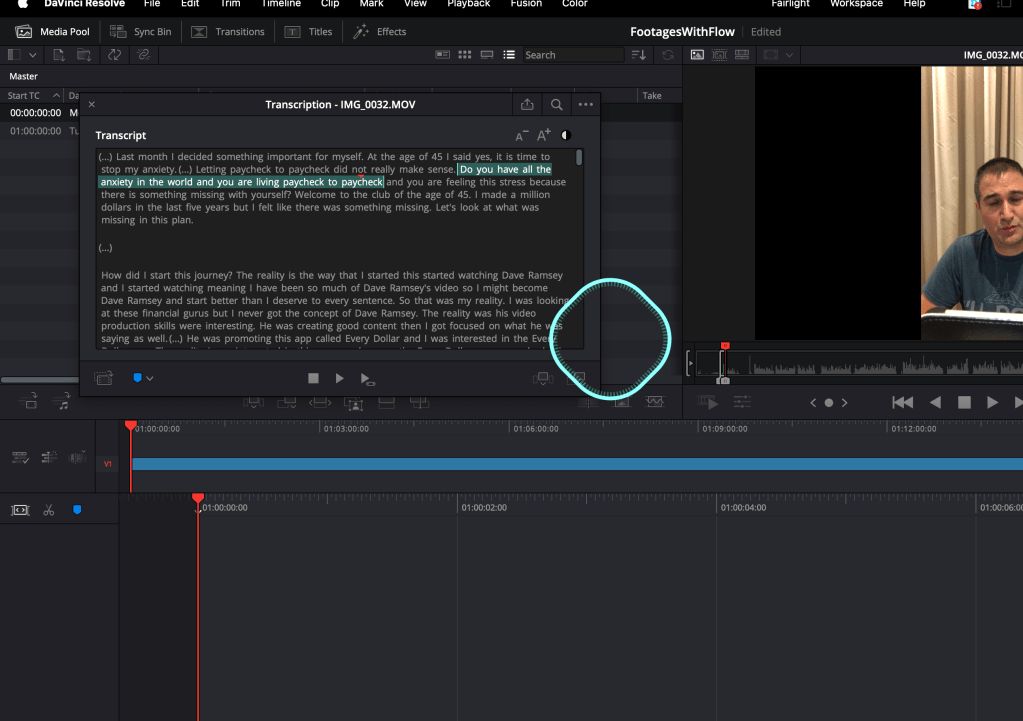Close the Transcription window
This screenshot has height=721, width=1023.
[92, 104]
